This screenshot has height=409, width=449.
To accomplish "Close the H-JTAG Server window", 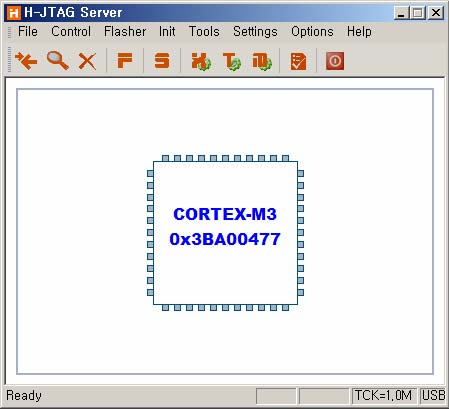I will click(x=435, y=13).
